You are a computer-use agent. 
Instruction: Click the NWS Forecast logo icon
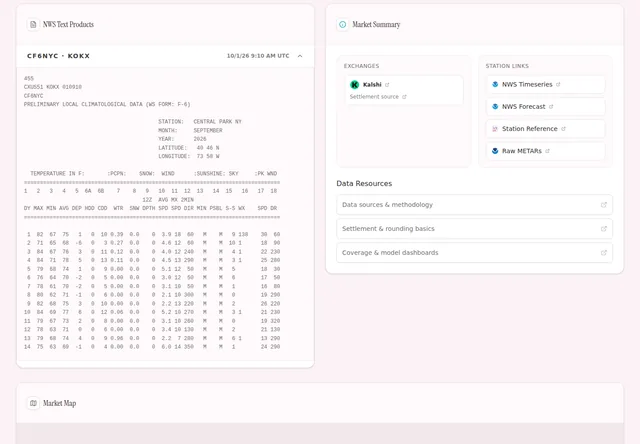click(495, 107)
